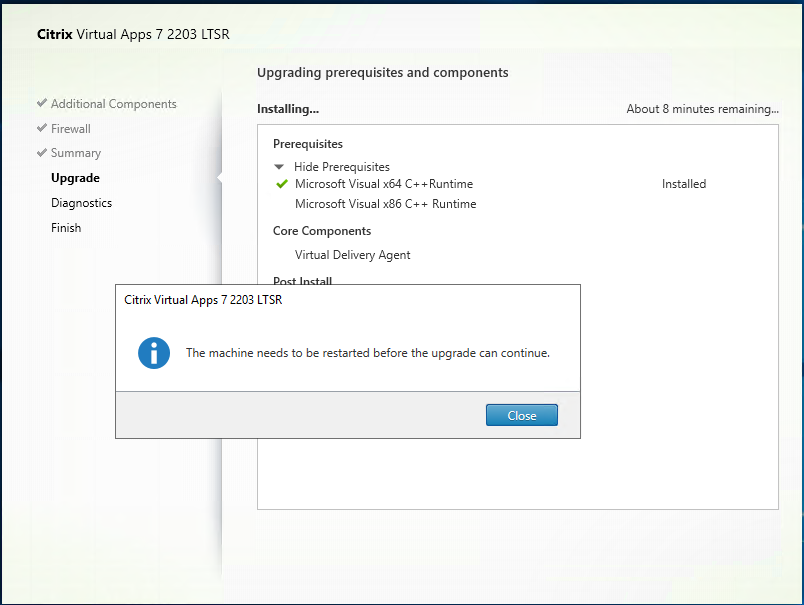This screenshot has width=804, height=605.
Task: Select the Firewall step in sidebar
Action: point(71,129)
